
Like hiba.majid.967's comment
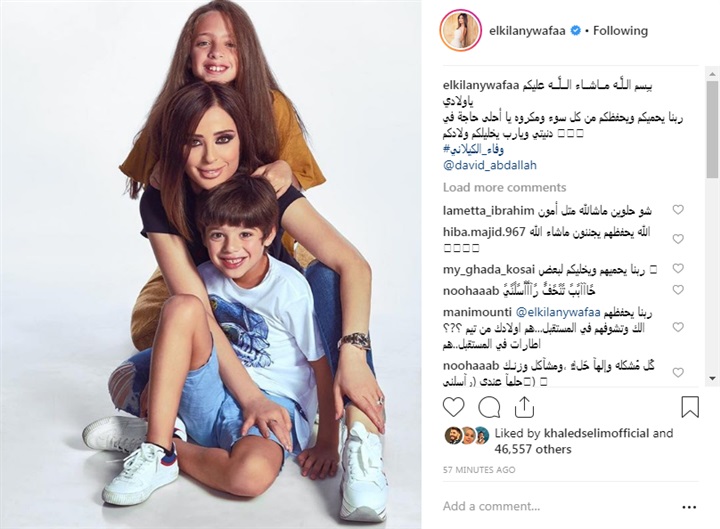pyautogui.click(x=678, y=239)
